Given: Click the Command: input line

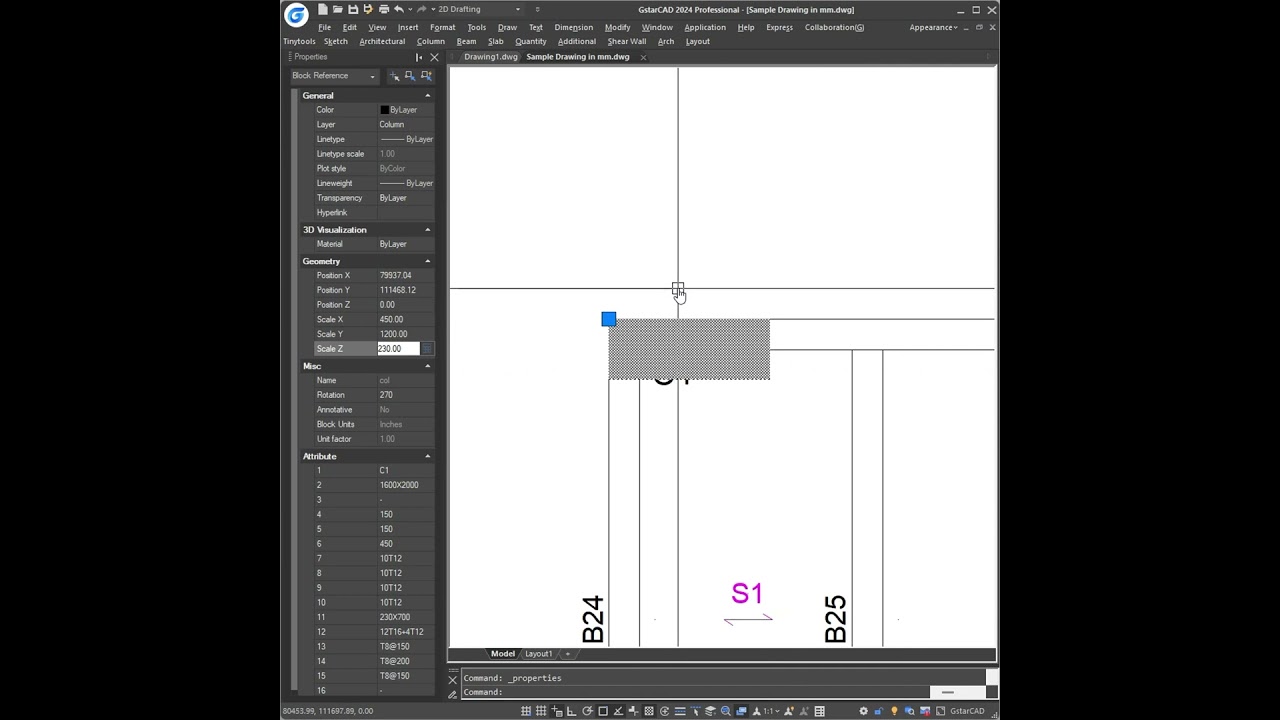Looking at the screenshot, I should click(695, 692).
